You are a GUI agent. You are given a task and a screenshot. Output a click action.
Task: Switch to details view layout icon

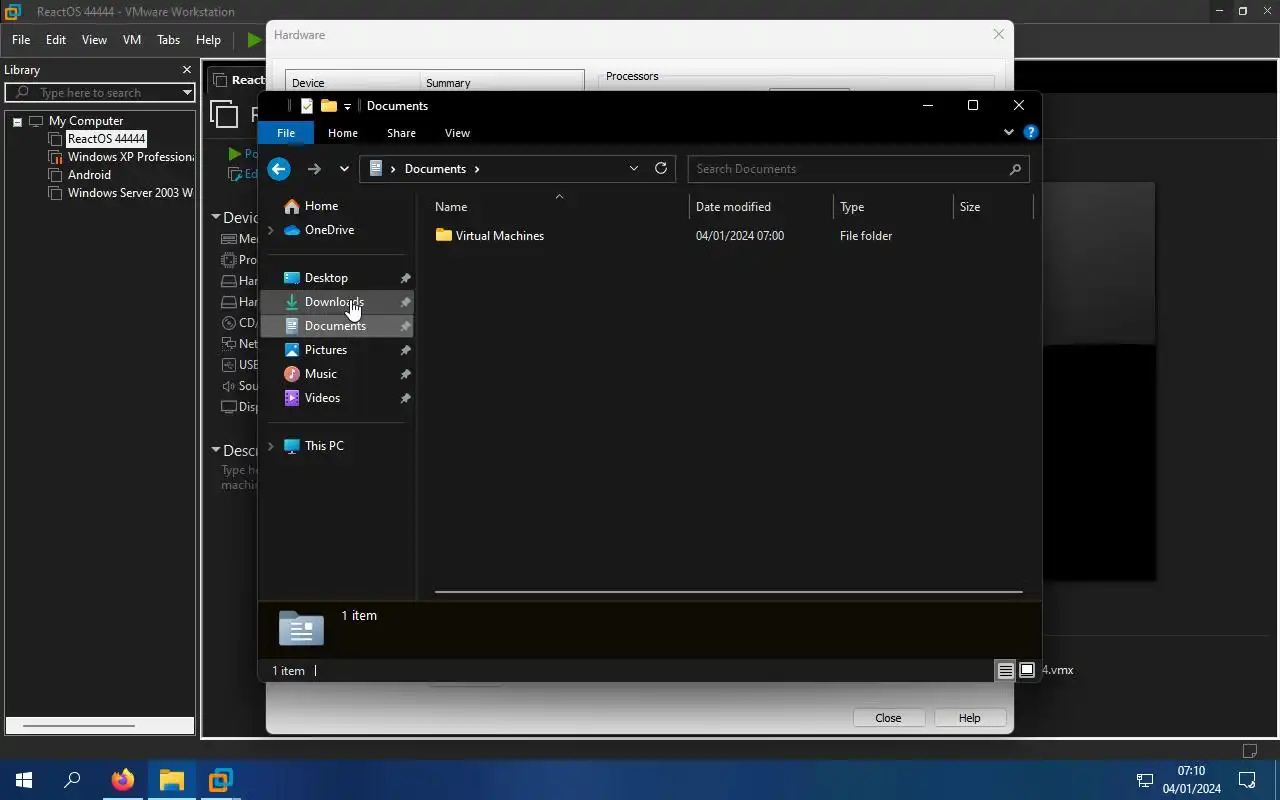click(x=1006, y=671)
